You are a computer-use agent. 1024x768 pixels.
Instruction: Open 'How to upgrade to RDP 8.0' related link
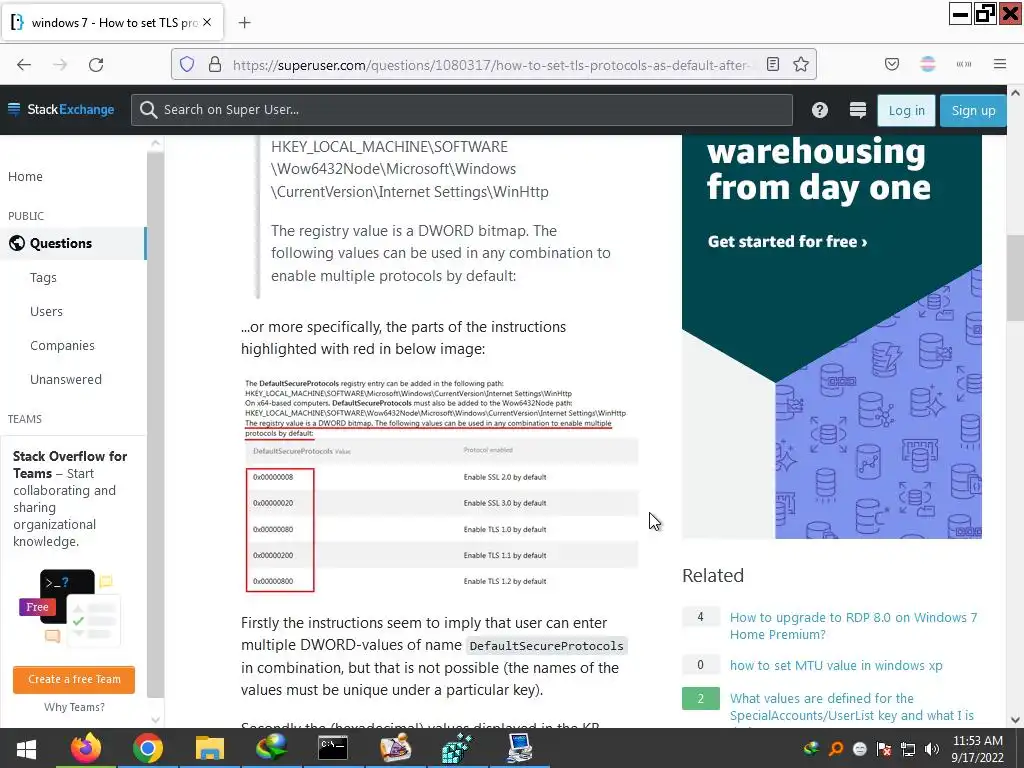click(853, 626)
